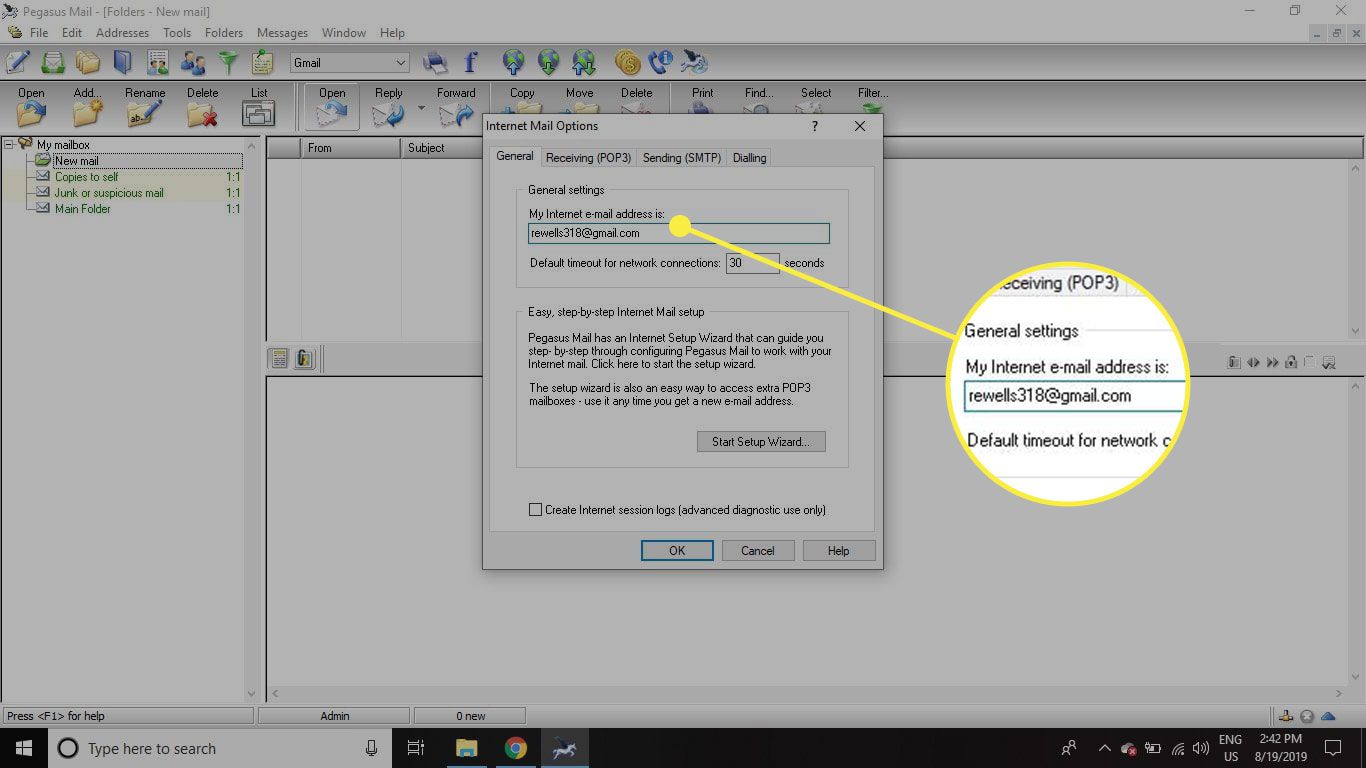
Task: Sort by the From column header
Action: [351, 148]
